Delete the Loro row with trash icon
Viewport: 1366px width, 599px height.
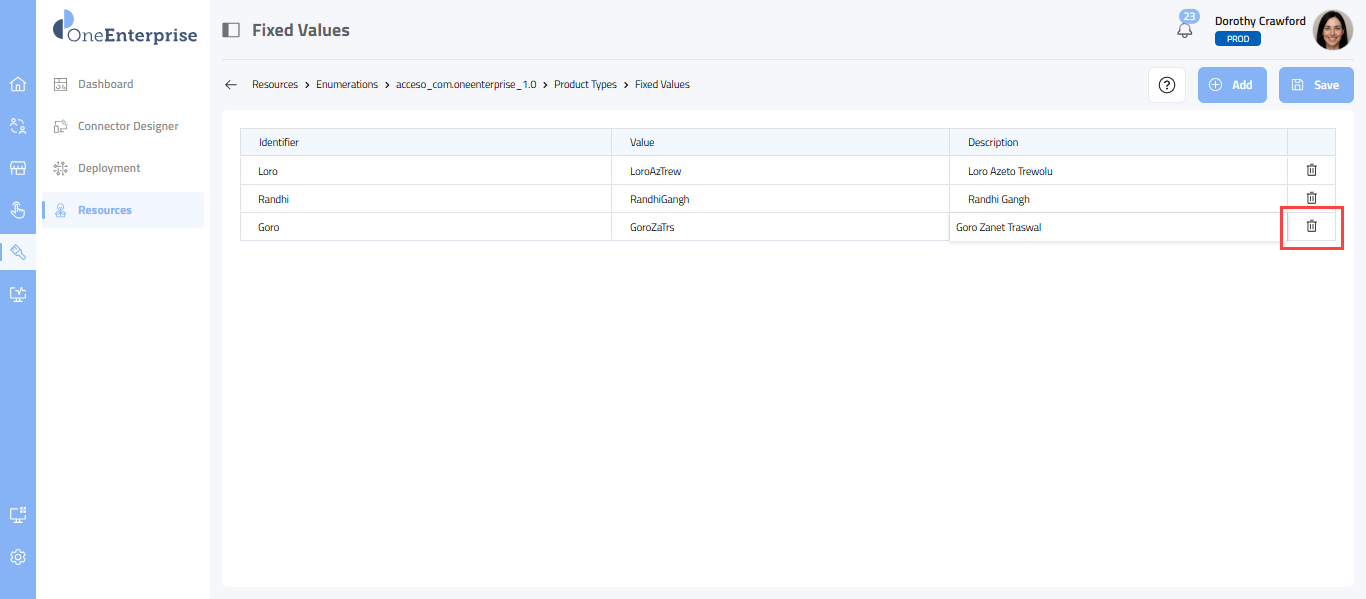click(x=1311, y=171)
